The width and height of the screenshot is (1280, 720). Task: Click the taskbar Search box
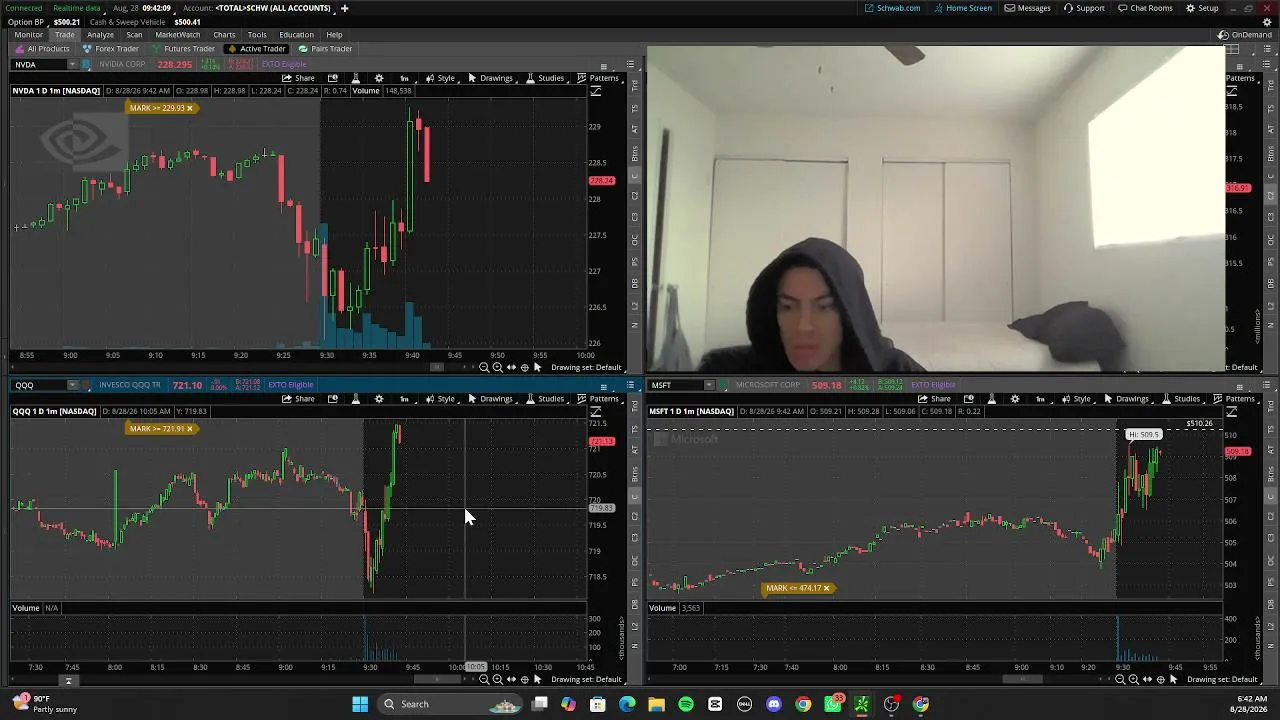tap(450, 704)
